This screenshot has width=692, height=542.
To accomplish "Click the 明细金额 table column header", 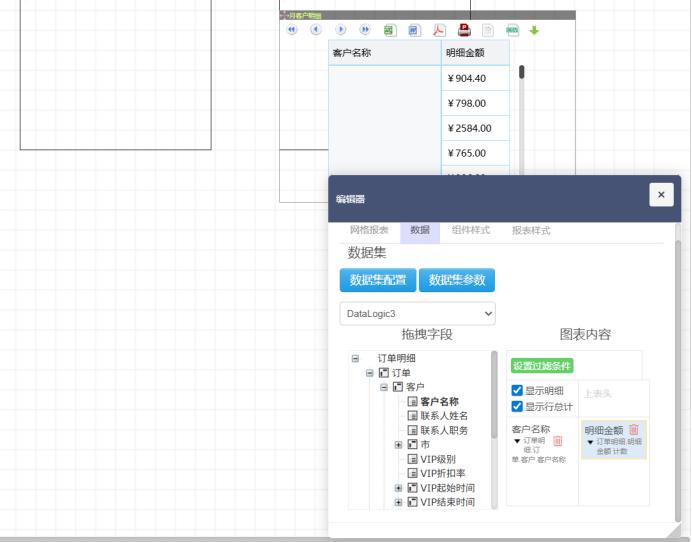I will tap(475, 53).
